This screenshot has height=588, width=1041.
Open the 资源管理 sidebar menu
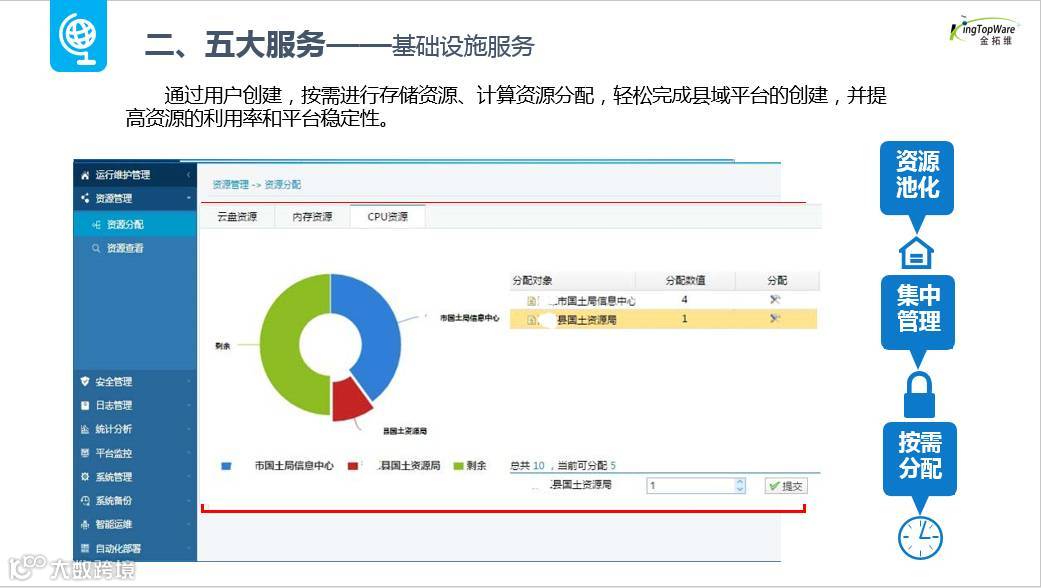[x=135, y=198]
